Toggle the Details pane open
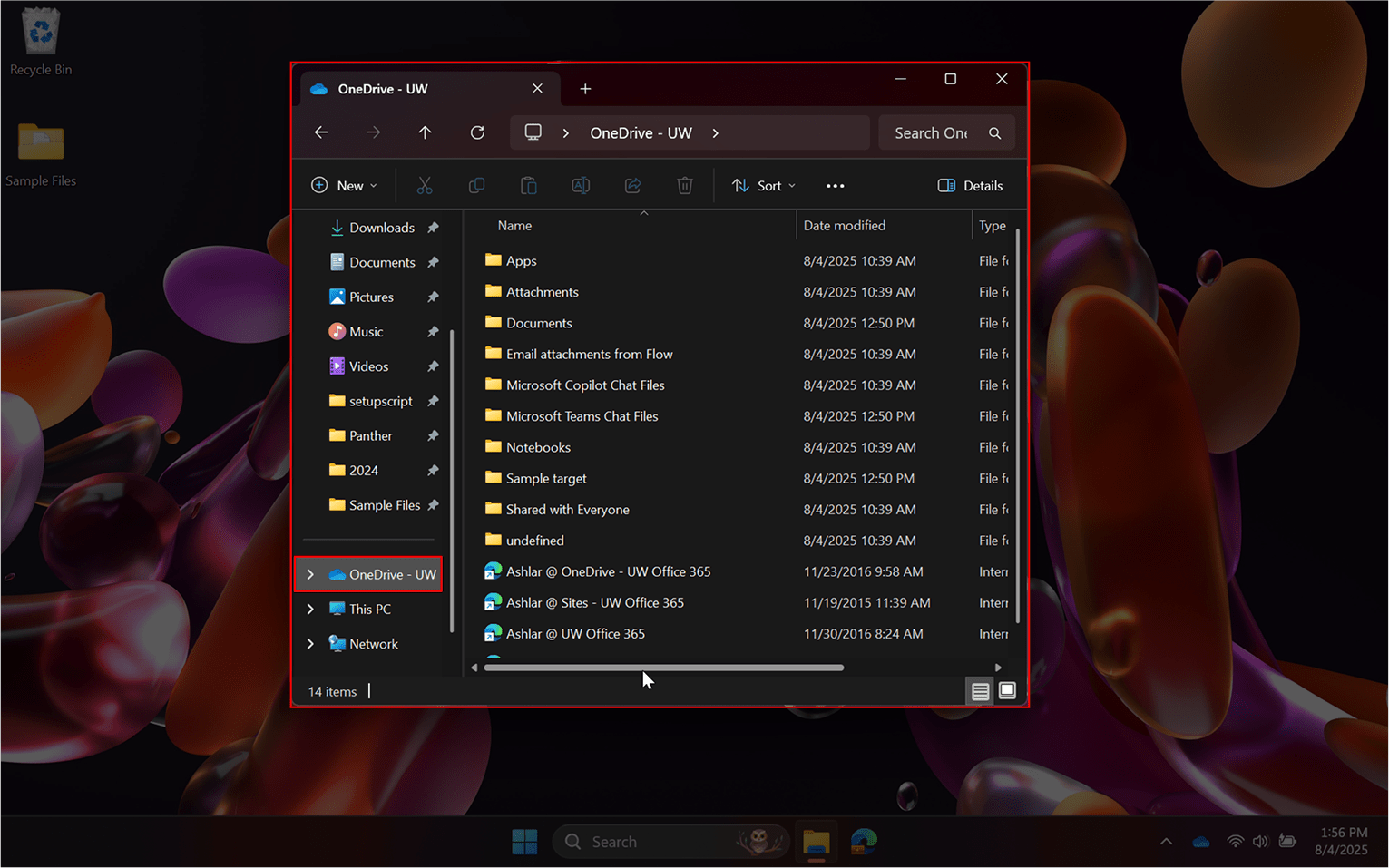 970,185
